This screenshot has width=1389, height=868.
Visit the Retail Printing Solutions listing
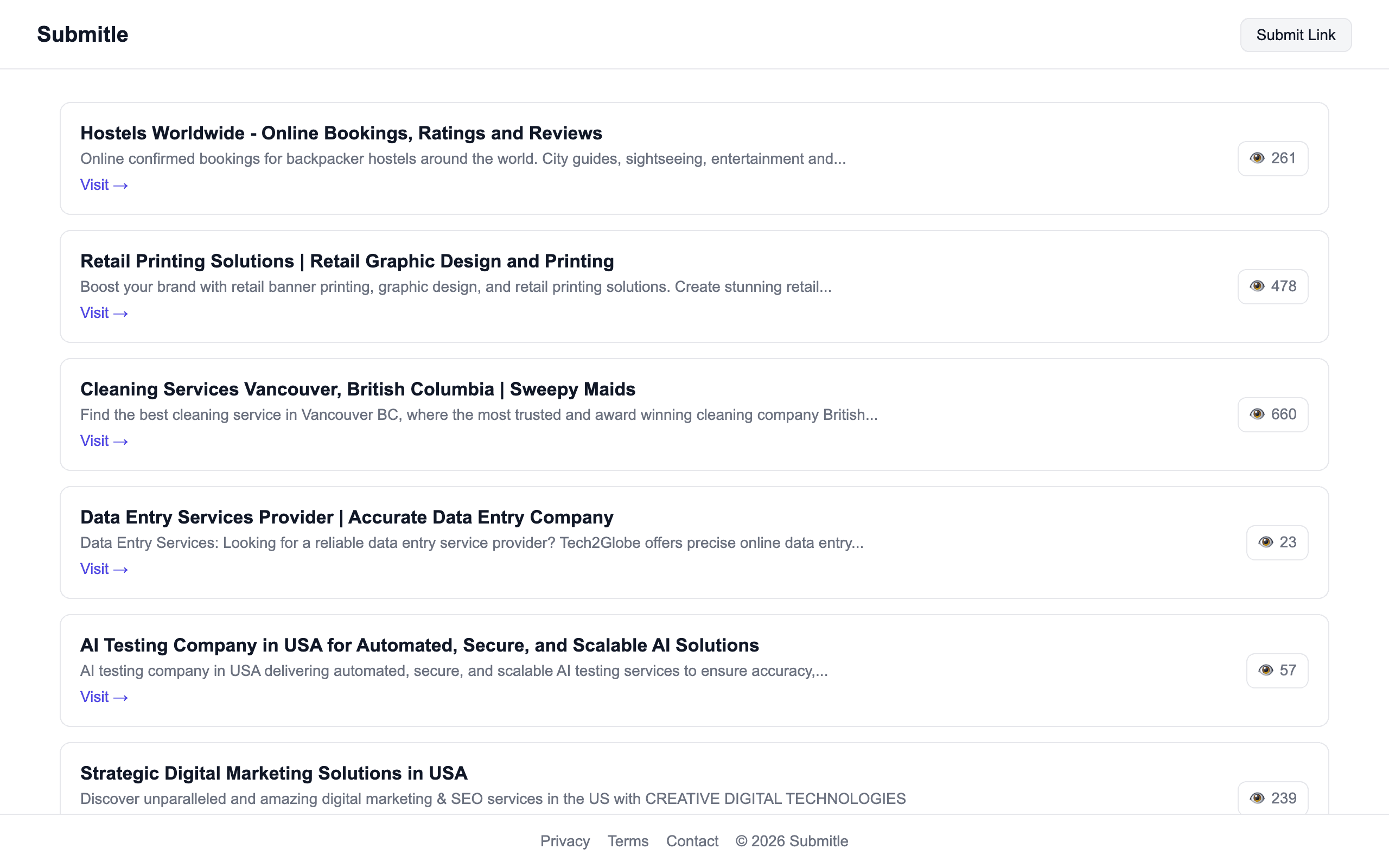coord(104,312)
